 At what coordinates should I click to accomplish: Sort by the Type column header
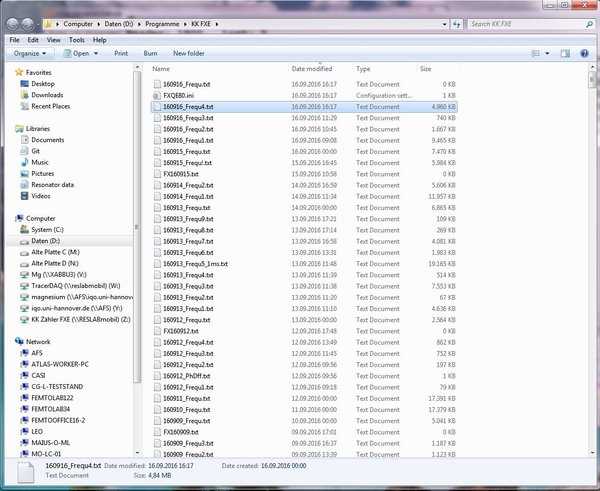tap(363, 69)
